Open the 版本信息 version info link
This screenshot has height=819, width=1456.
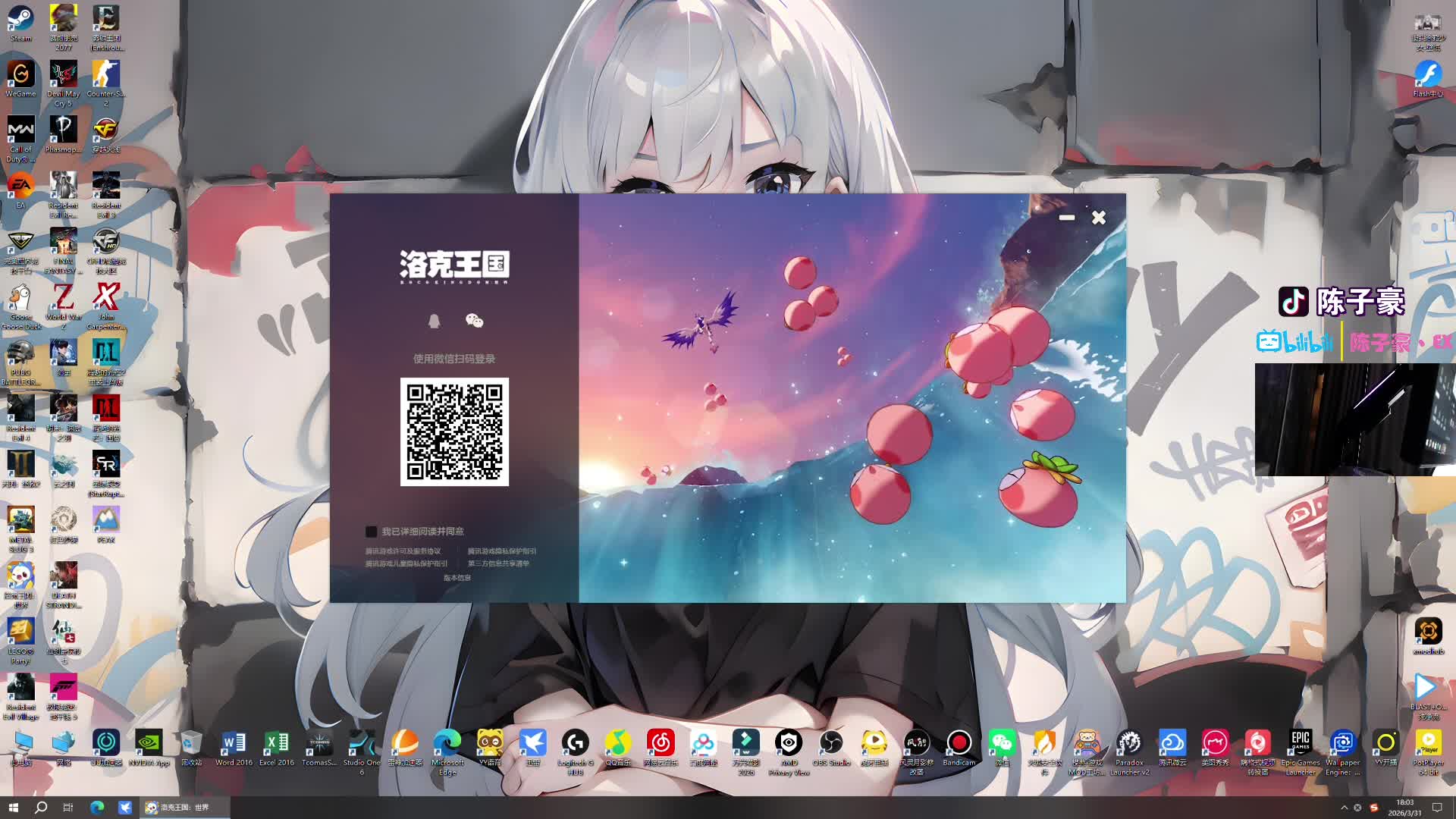click(456, 577)
